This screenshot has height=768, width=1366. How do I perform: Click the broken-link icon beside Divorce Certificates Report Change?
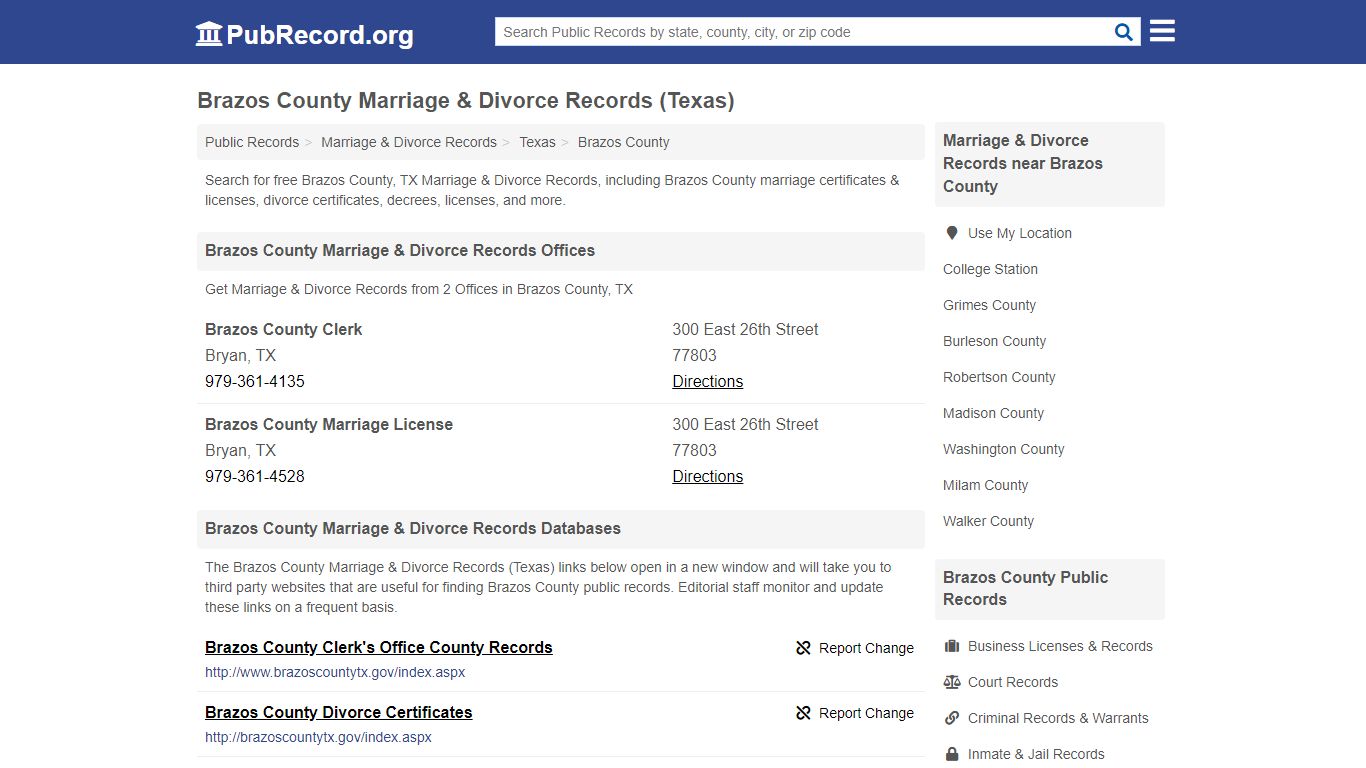pyautogui.click(x=803, y=713)
